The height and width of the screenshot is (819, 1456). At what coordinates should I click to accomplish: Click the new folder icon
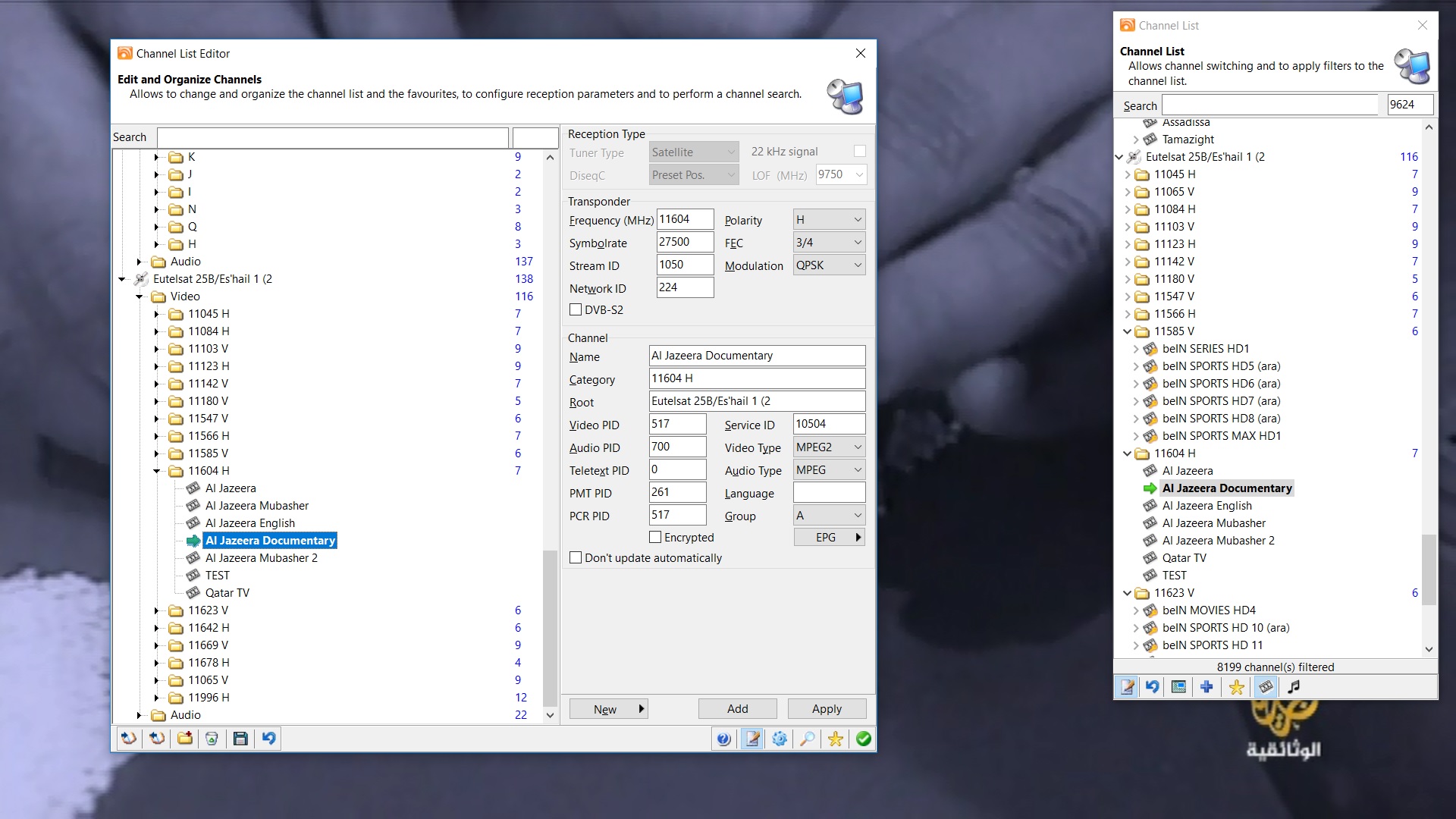[x=185, y=739]
